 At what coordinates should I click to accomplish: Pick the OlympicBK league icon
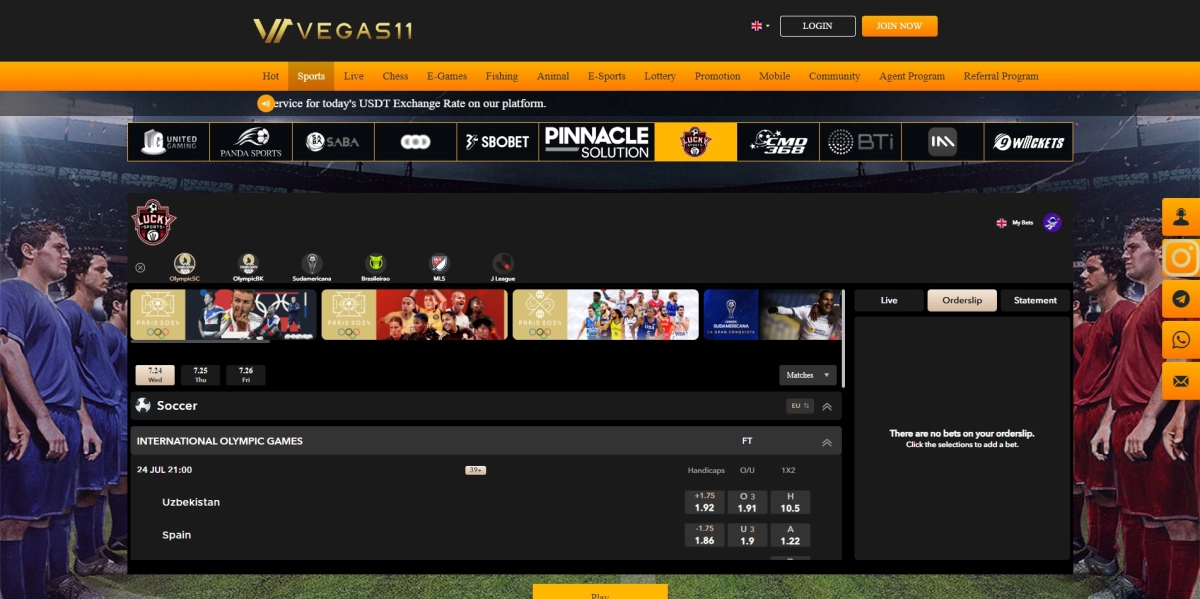(248, 267)
